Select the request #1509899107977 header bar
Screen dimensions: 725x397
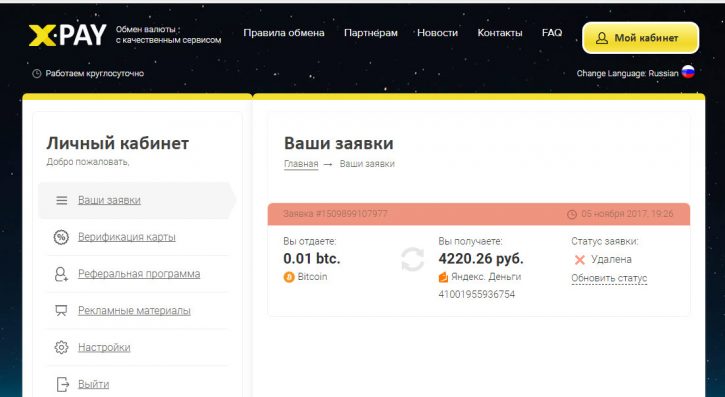tap(479, 214)
